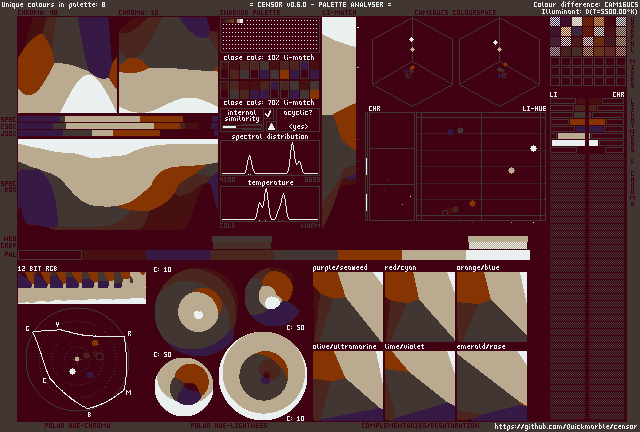Click the internal similarity checkmark box

(268, 114)
